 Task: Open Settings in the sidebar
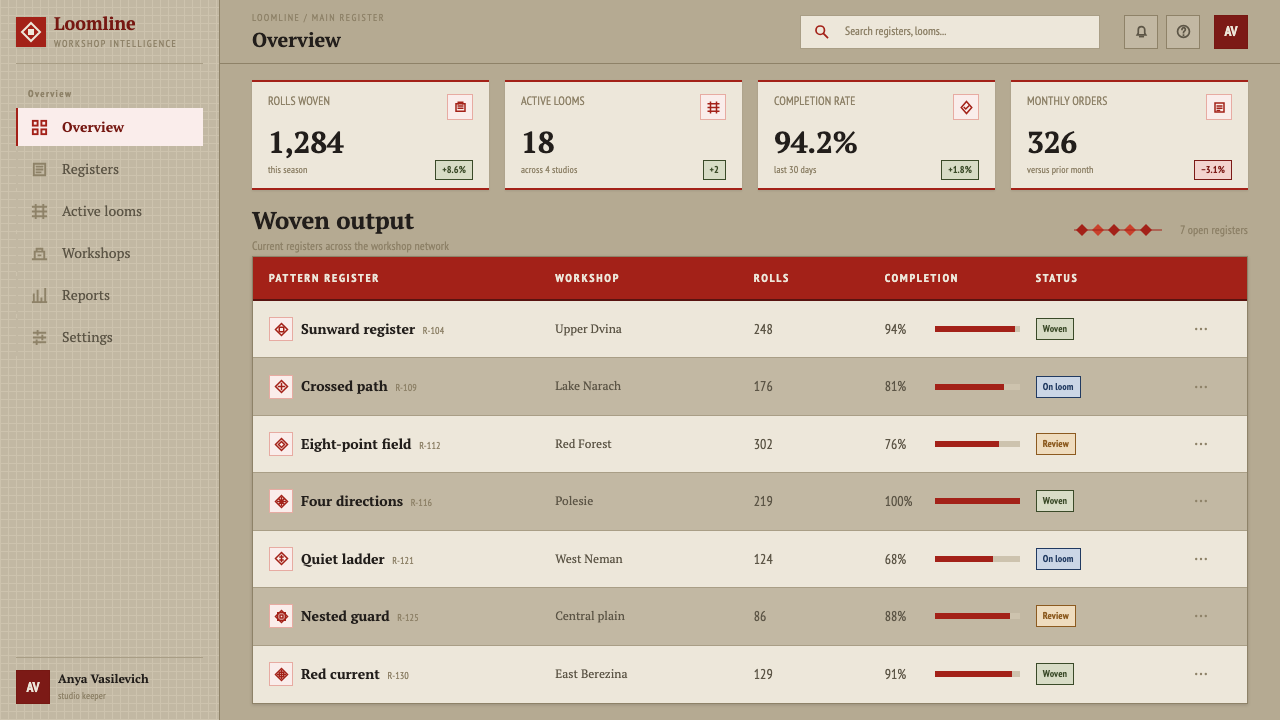coord(110,337)
